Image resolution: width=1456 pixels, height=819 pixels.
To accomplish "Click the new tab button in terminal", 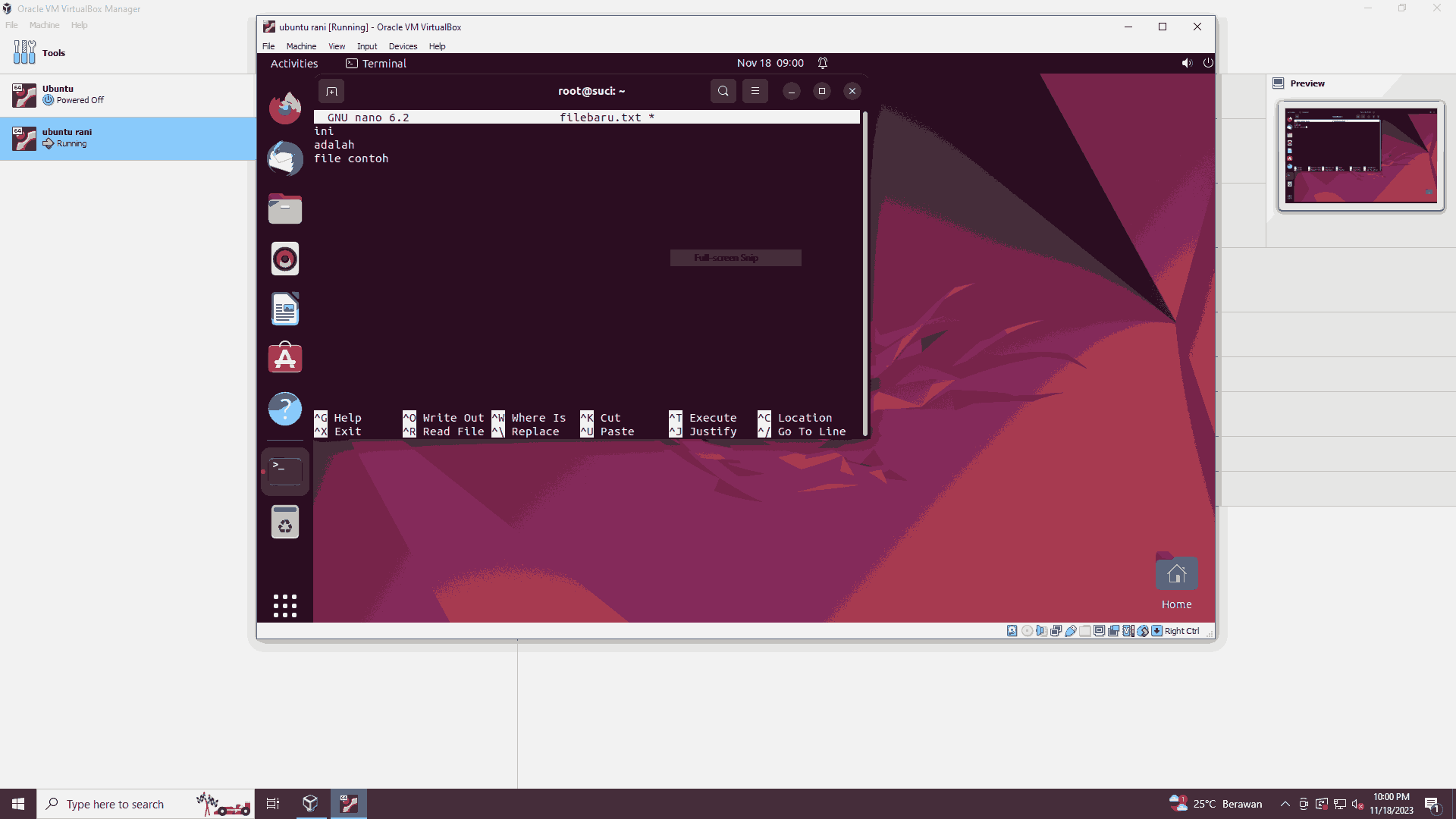I will 331,91.
